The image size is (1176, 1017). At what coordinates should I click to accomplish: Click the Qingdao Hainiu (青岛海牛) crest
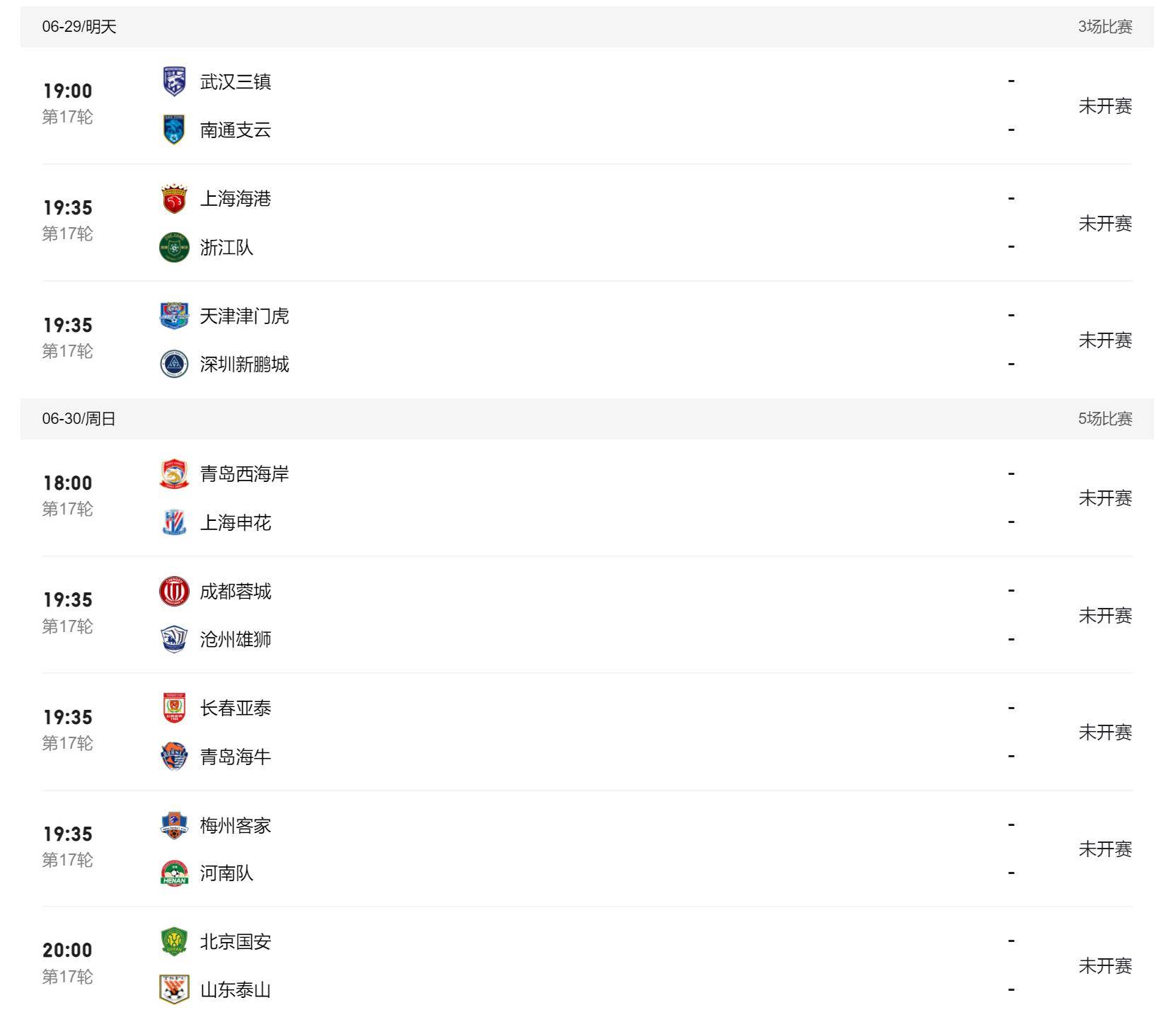click(174, 757)
